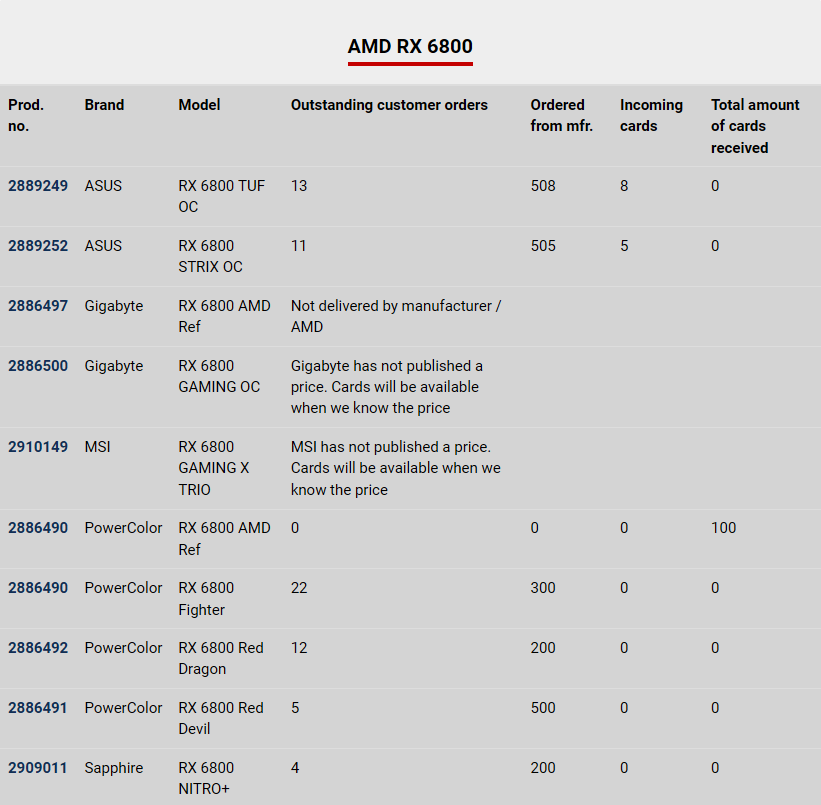The height and width of the screenshot is (805, 821).
Task: Select Gigabyte's 'RX 6800 AMD Ref' model cell
Action: (x=224, y=316)
